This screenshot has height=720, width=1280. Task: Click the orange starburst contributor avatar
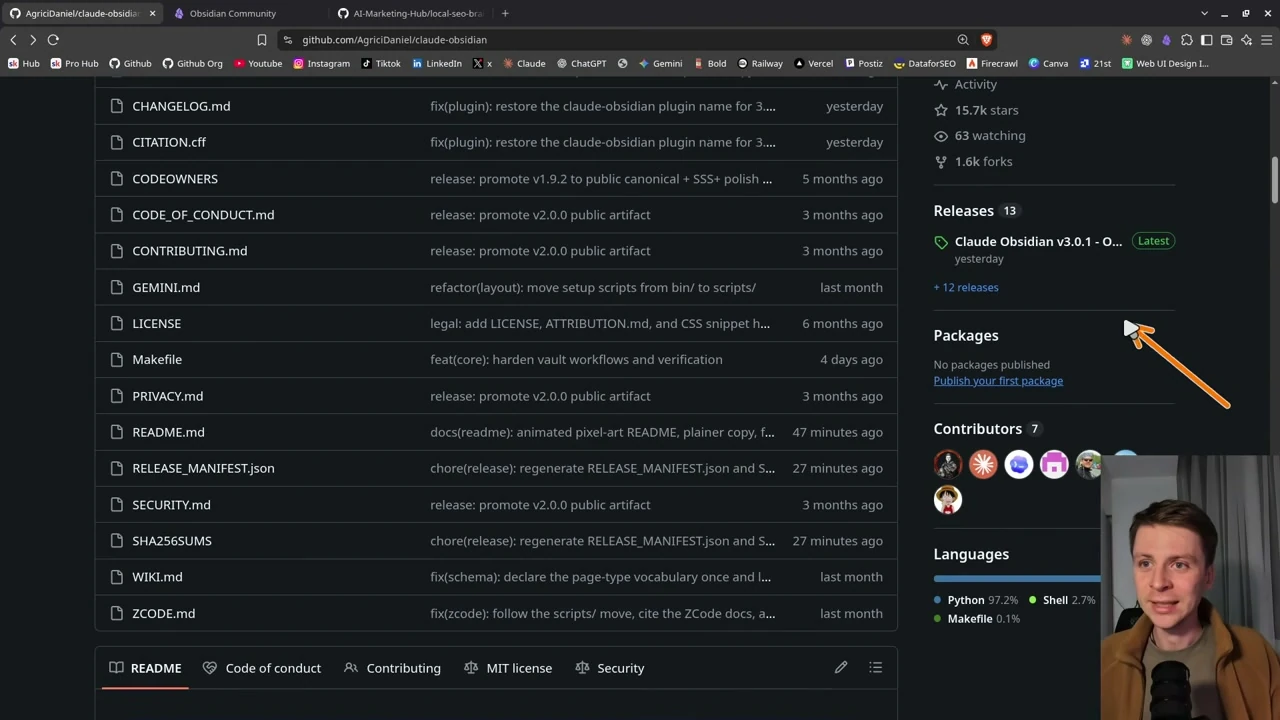(983, 464)
